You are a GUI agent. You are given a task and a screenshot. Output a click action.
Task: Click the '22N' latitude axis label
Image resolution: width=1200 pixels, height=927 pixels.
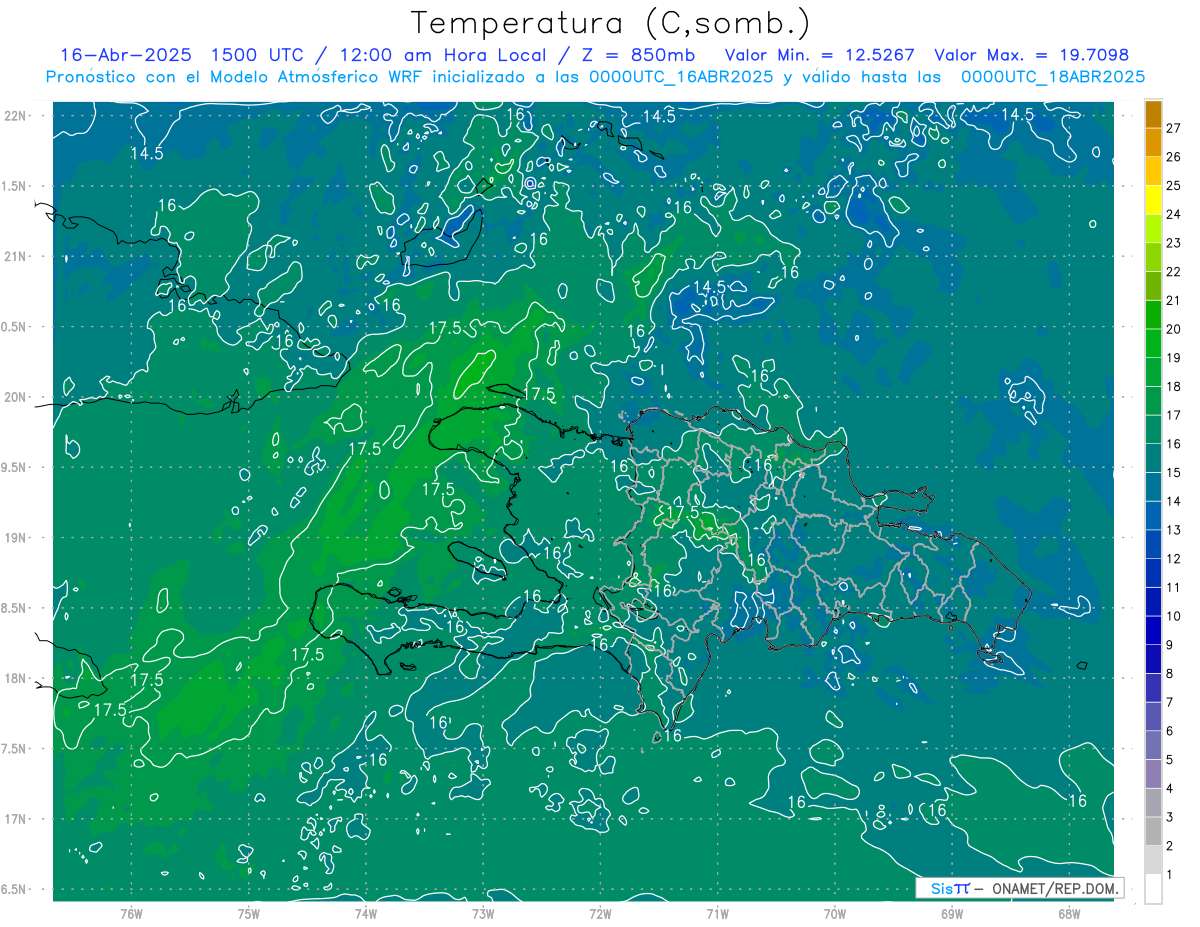click(15, 115)
